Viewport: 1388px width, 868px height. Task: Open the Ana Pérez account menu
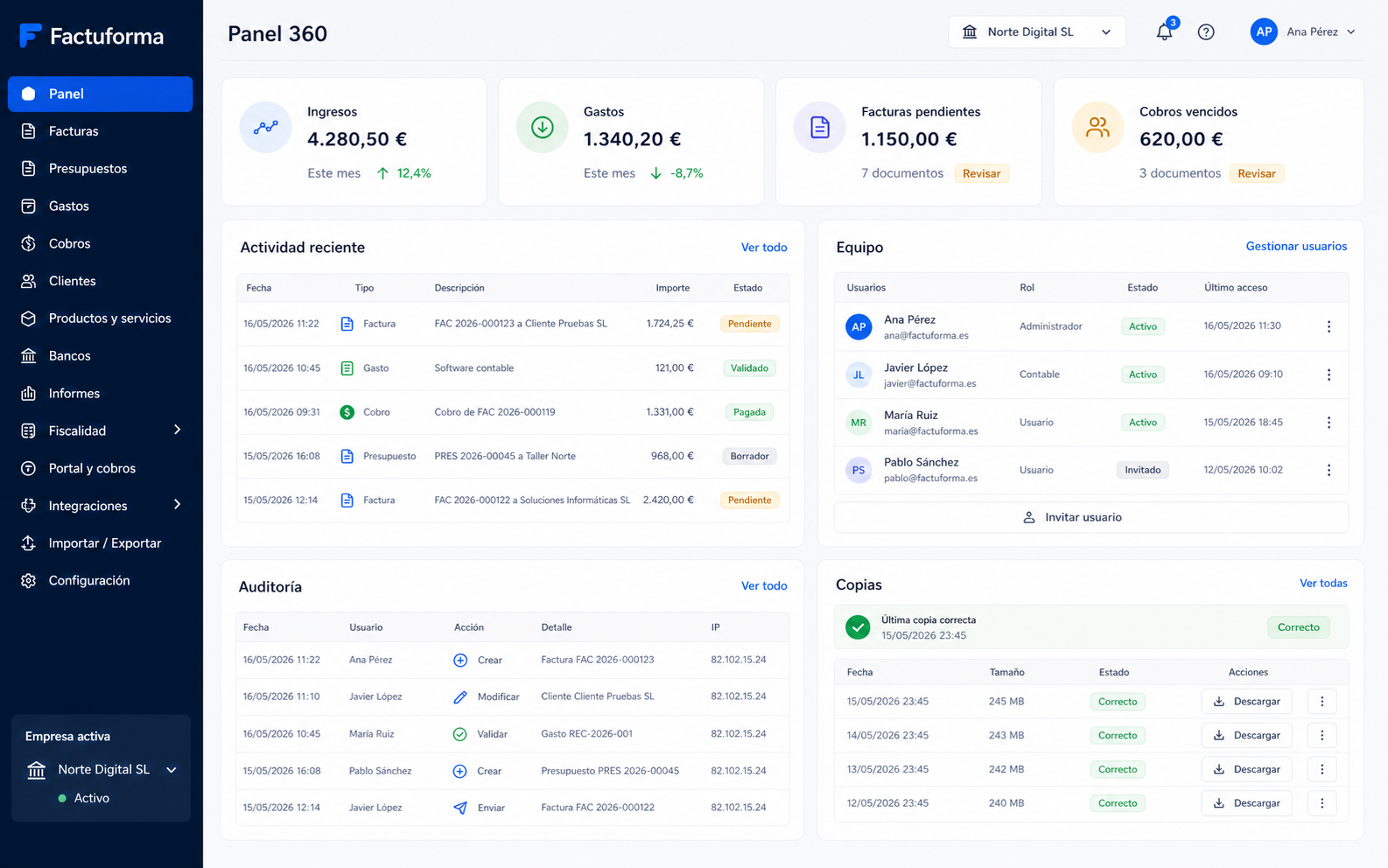pyautogui.click(x=1304, y=32)
